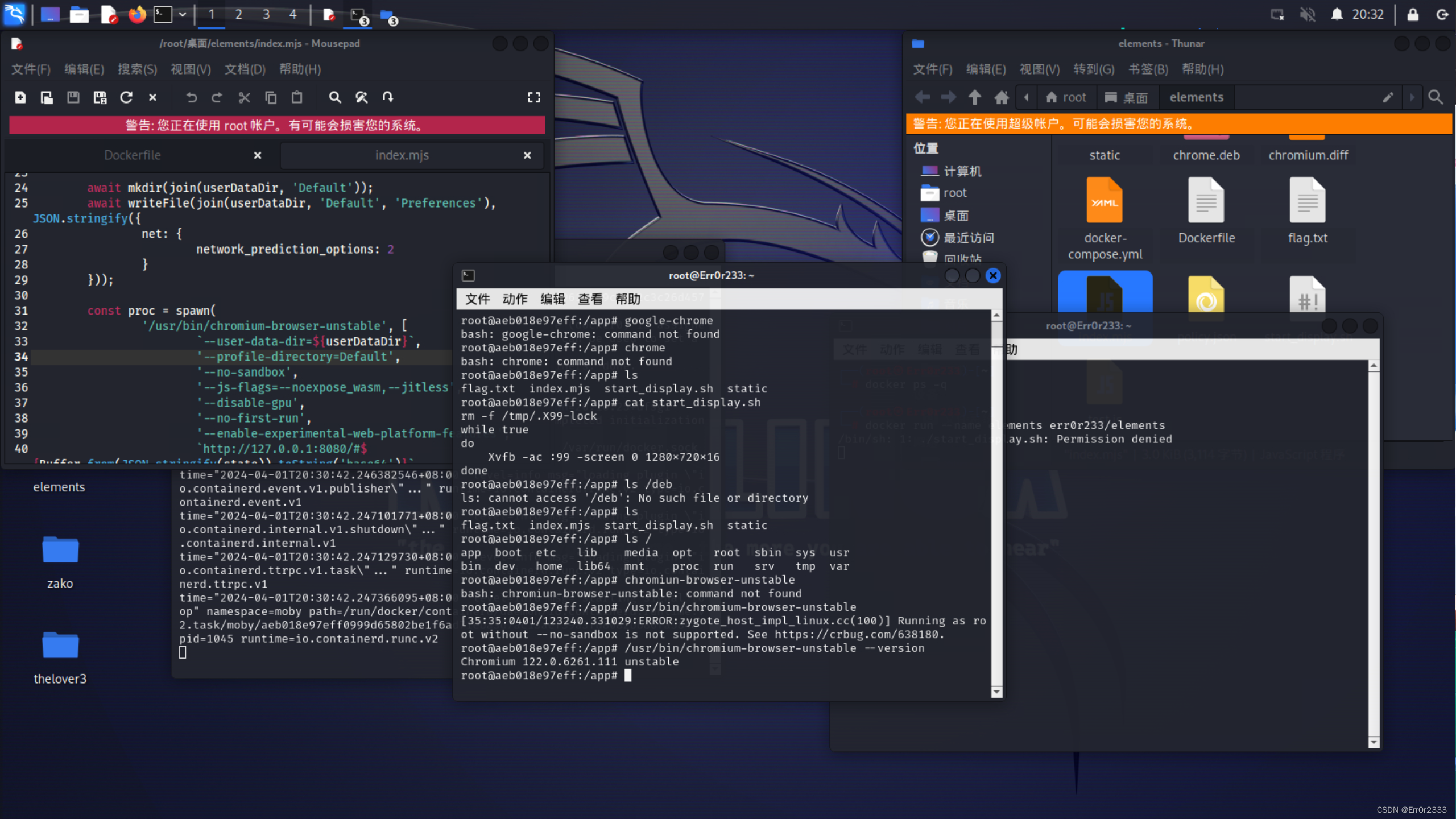Save the current file in Mousepad

[x=73, y=97]
